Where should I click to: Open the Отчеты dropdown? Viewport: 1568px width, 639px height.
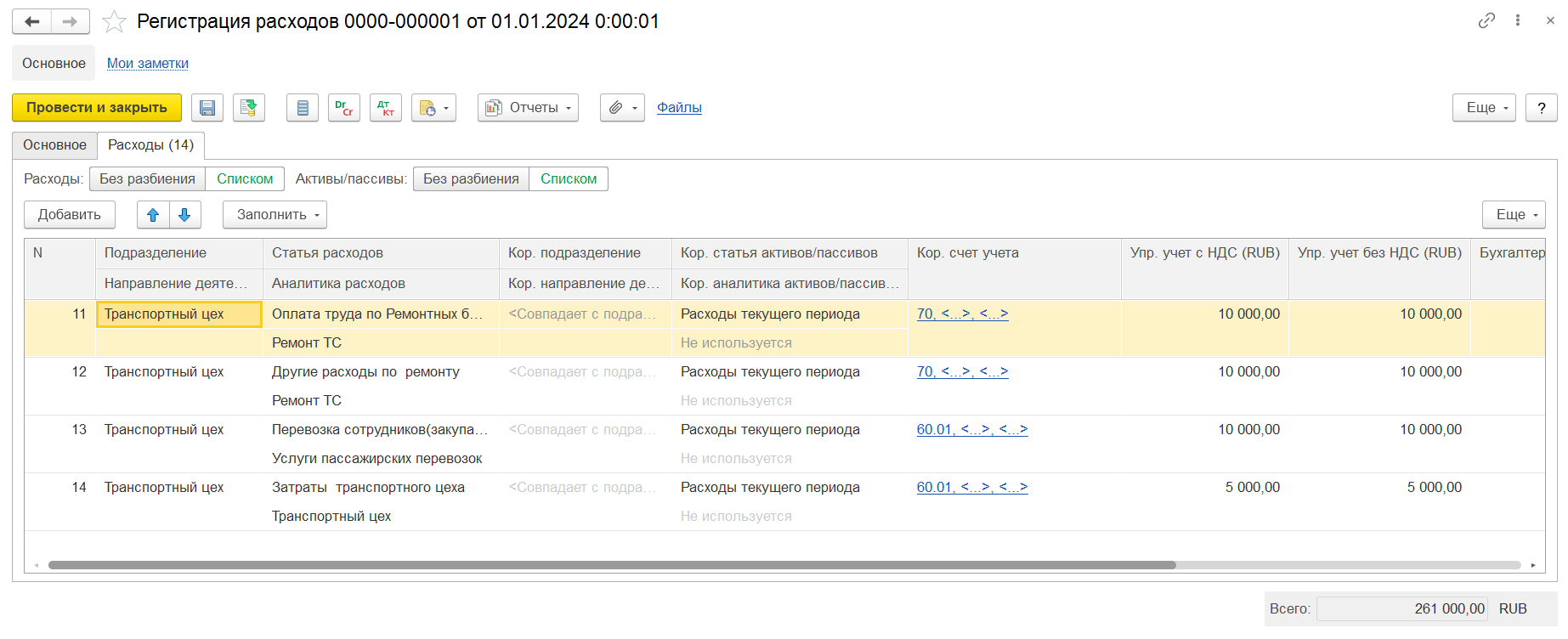pyautogui.click(x=528, y=108)
